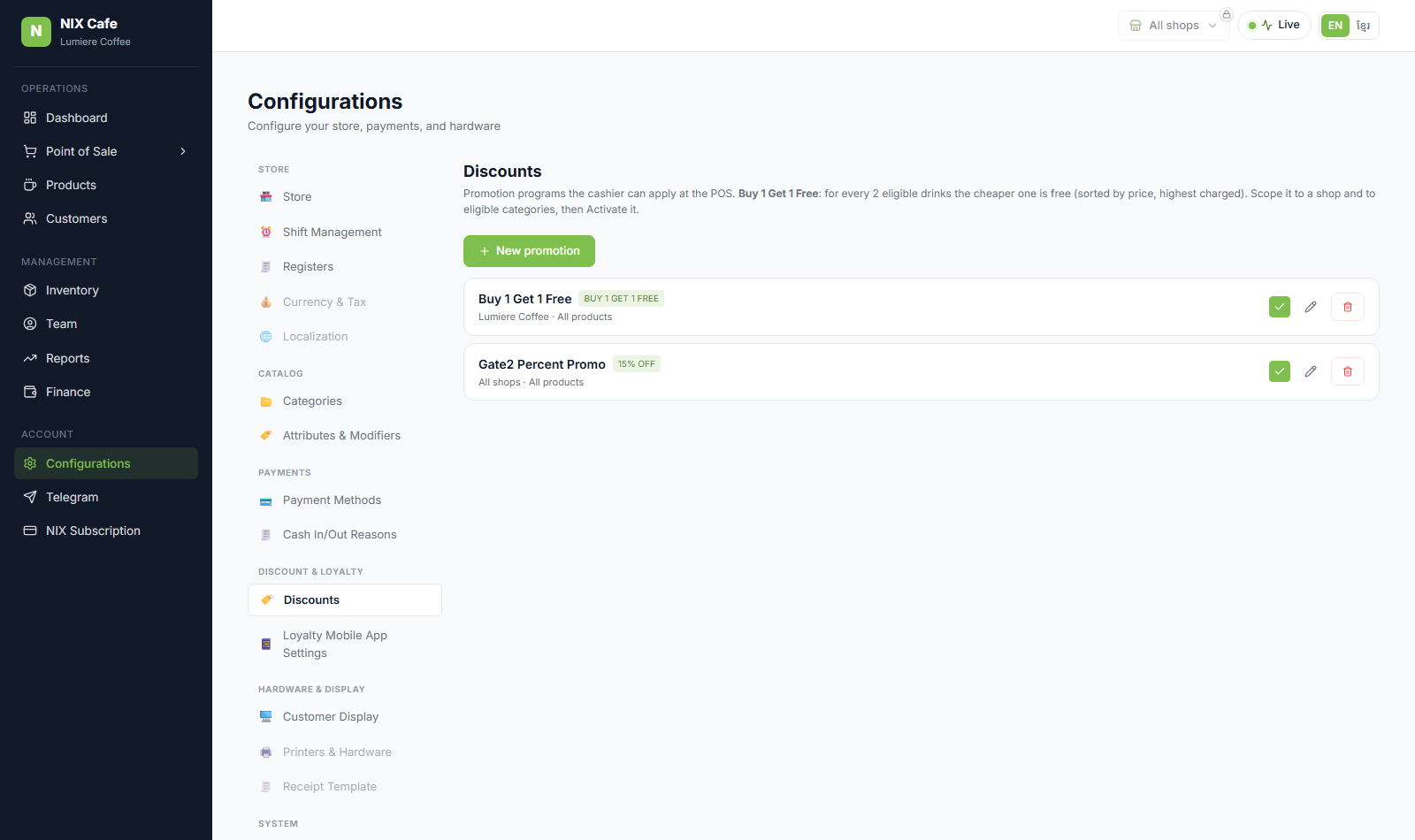The image size is (1415, 840).
Task: Delete the Buy 1 Get 1 Free promotion
Action: [1348, 307]
